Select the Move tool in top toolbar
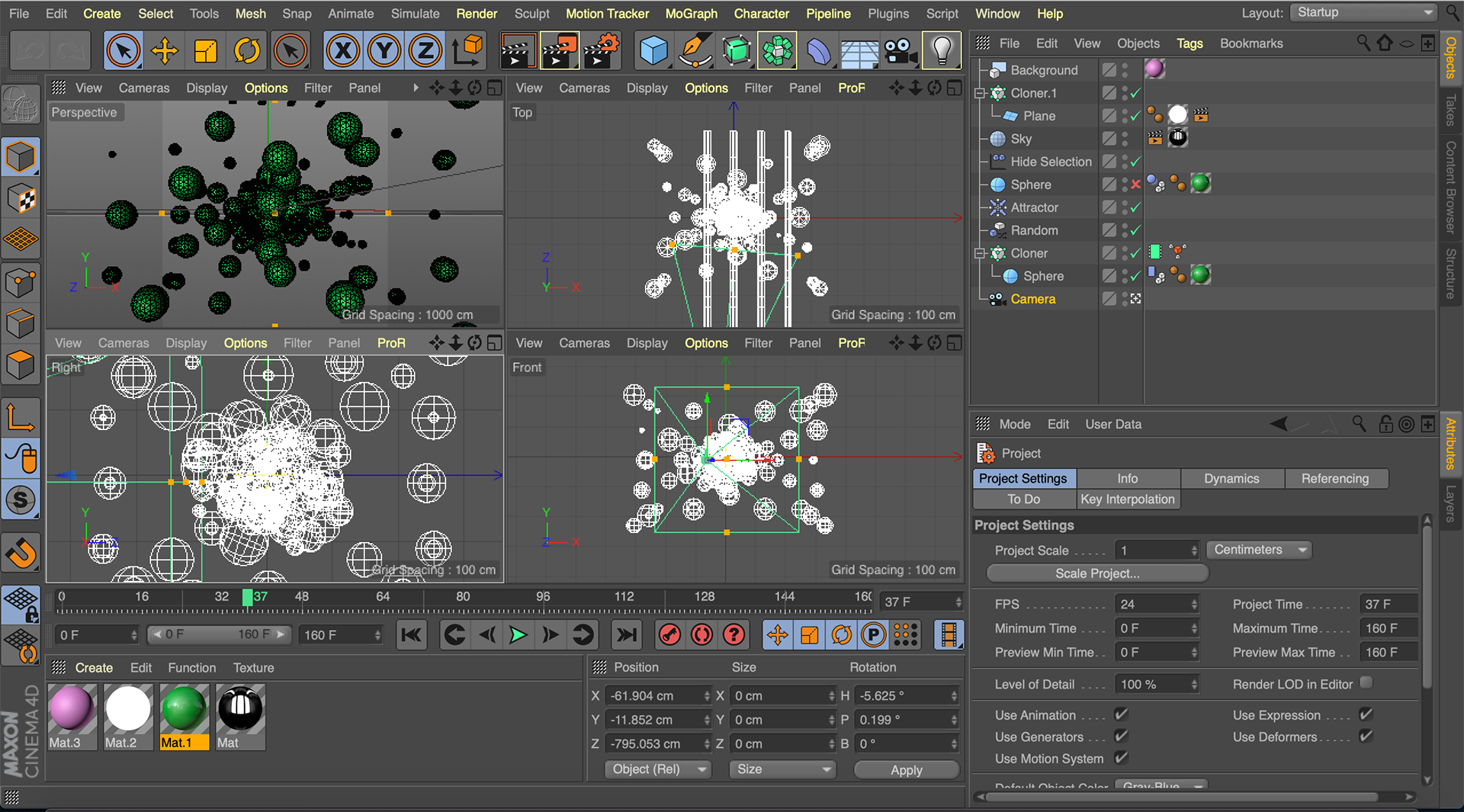 tap(164, 51)
